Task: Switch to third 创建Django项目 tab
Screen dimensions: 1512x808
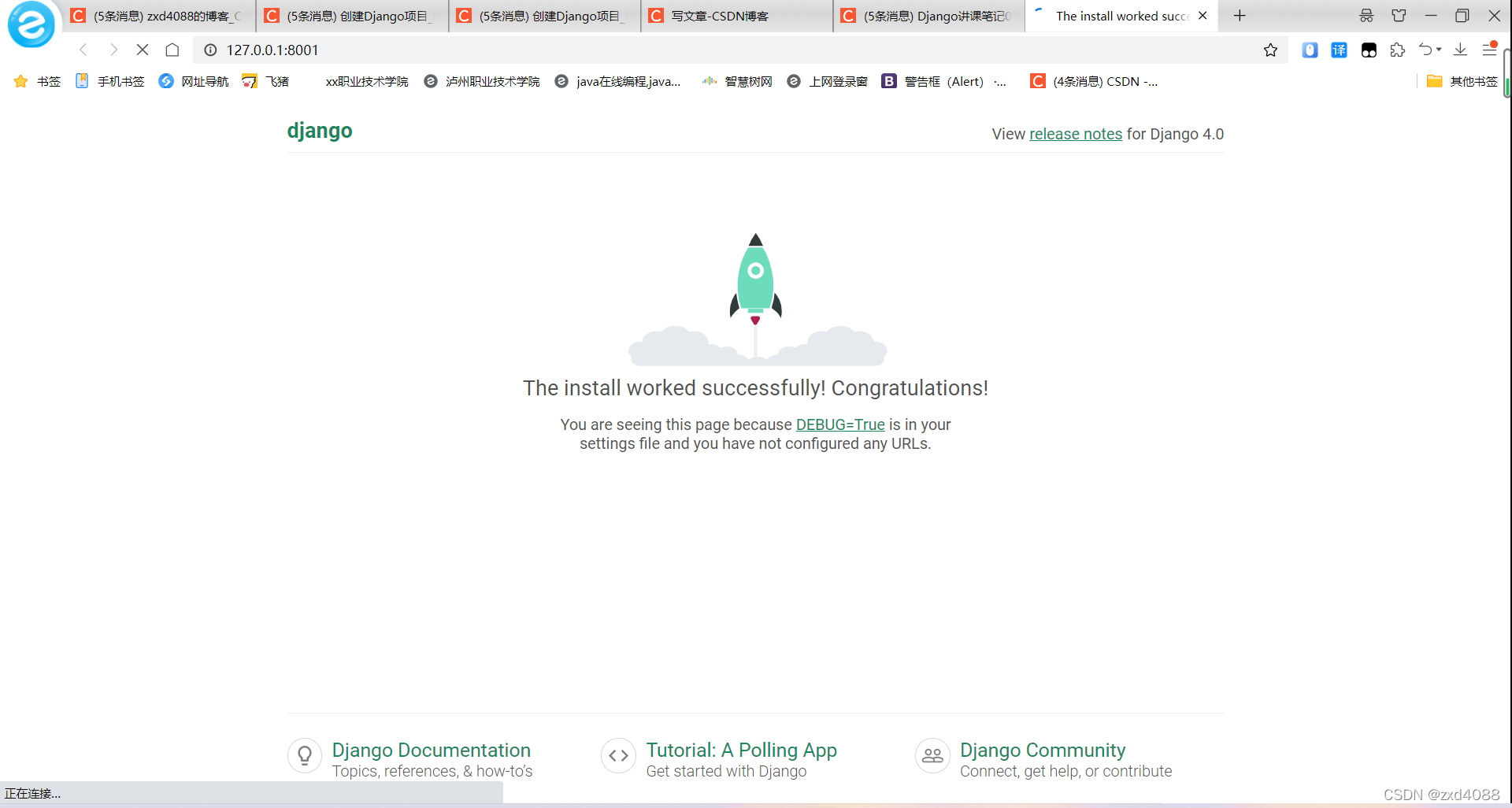Action: 544,16
